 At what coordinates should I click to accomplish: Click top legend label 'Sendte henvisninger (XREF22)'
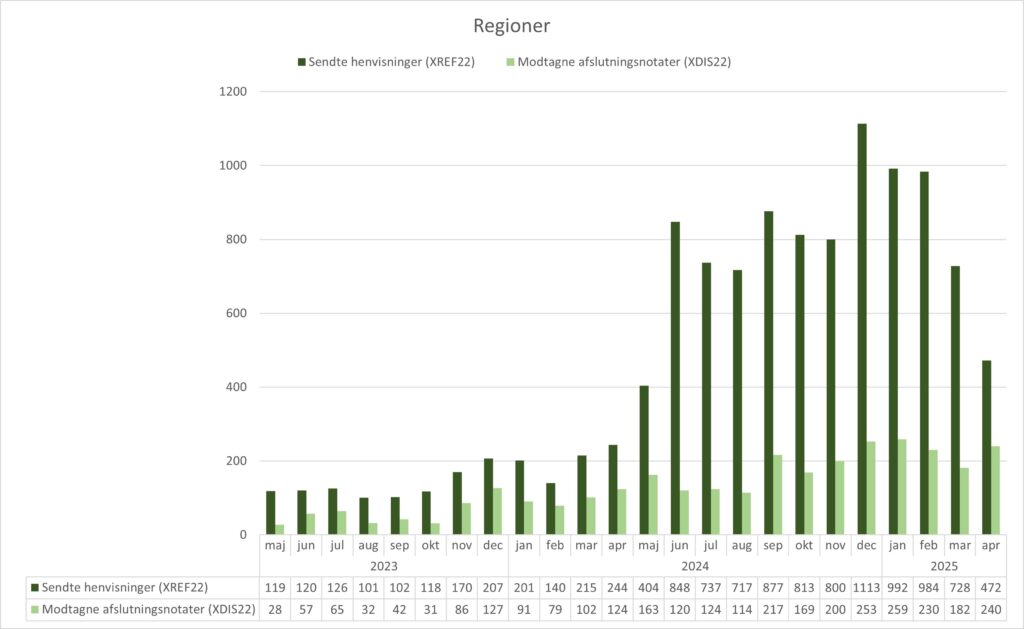click(x=391, y=62)
